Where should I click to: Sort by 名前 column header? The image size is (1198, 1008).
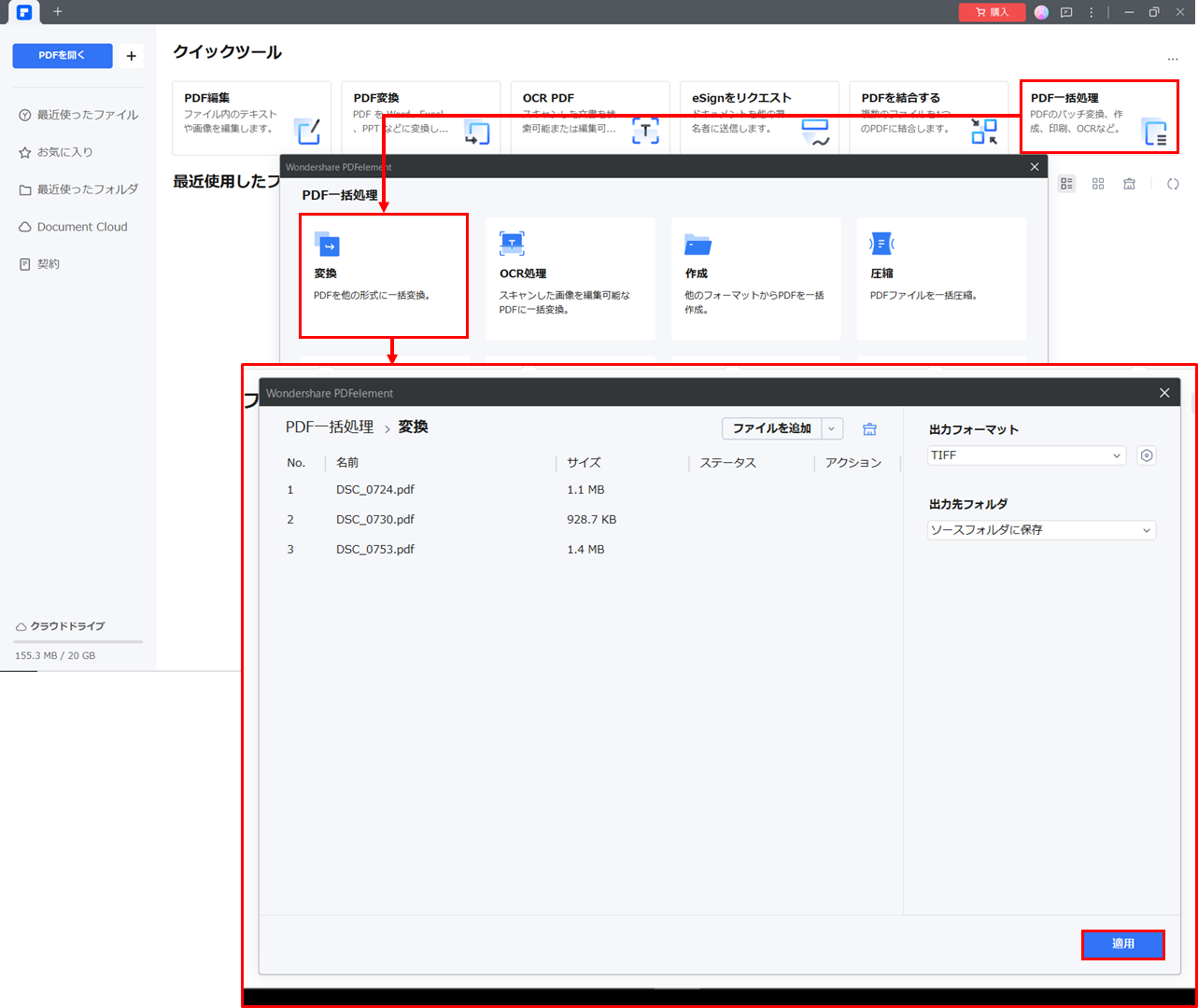[x=347, y=463]
